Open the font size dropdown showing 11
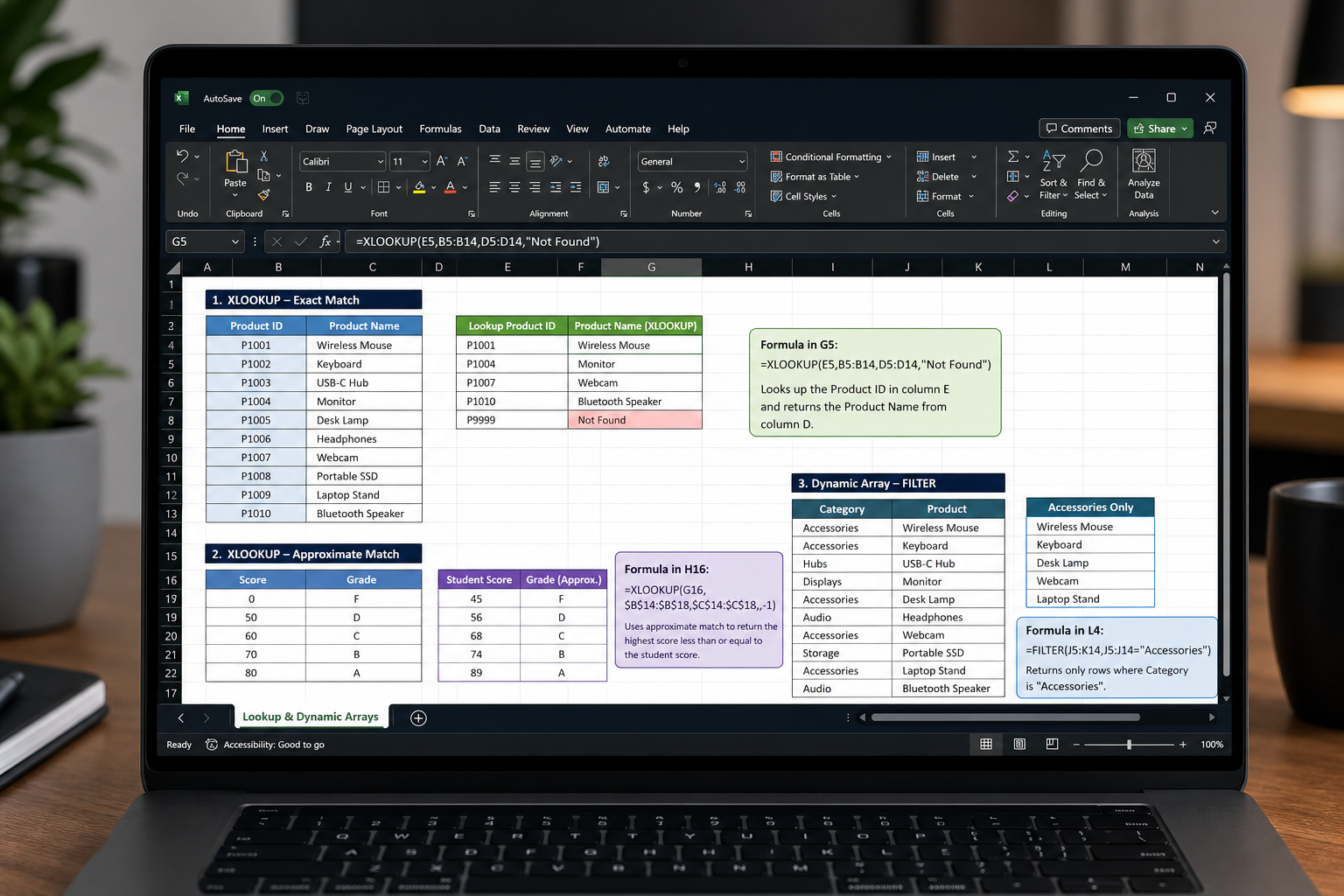The height and width of the screenshot is (896, 1344). tap(425, 162)
